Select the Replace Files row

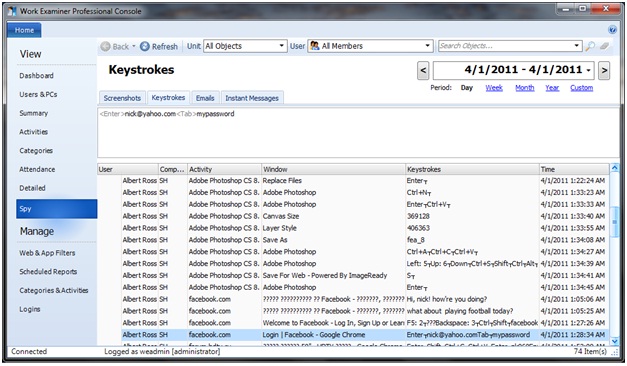point(365,181)
